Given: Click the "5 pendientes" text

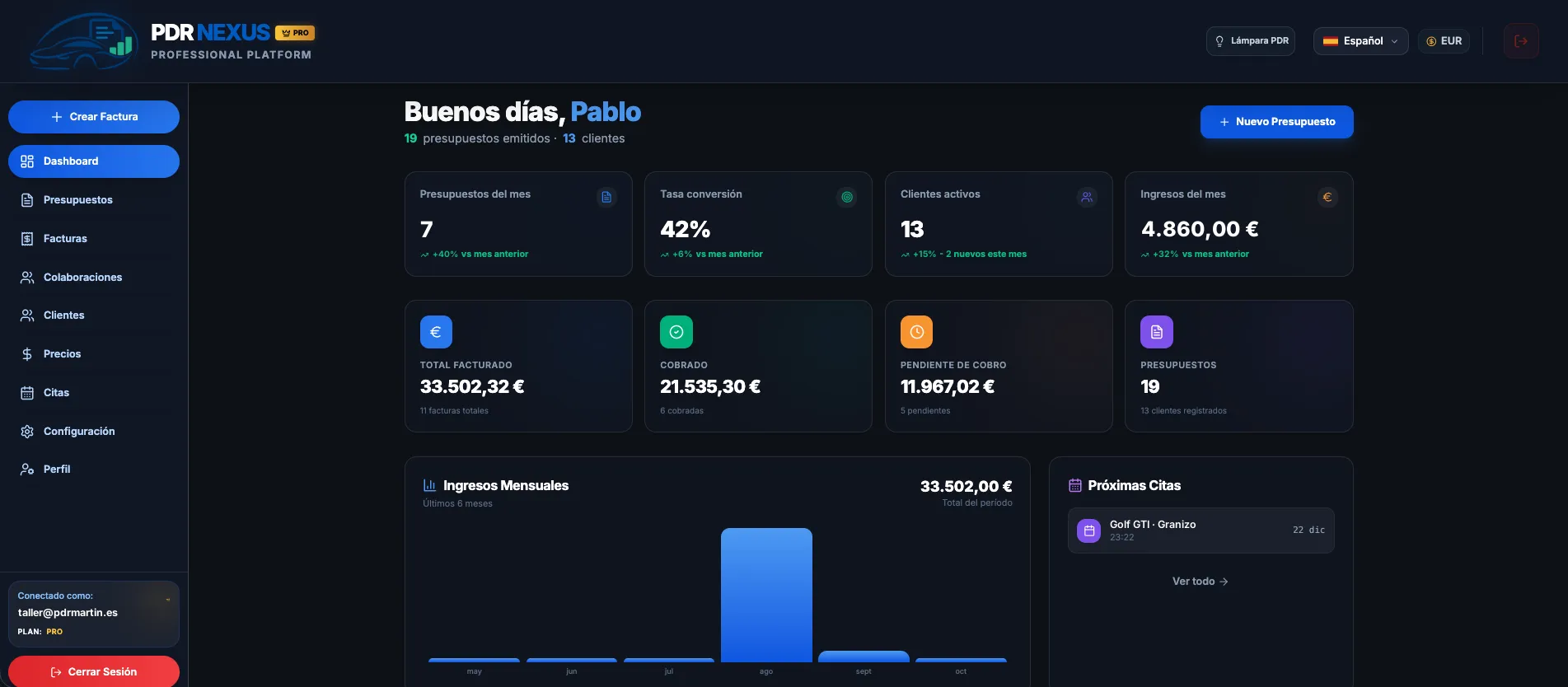Looking at the screenshot, I should (x=925, y=411).
